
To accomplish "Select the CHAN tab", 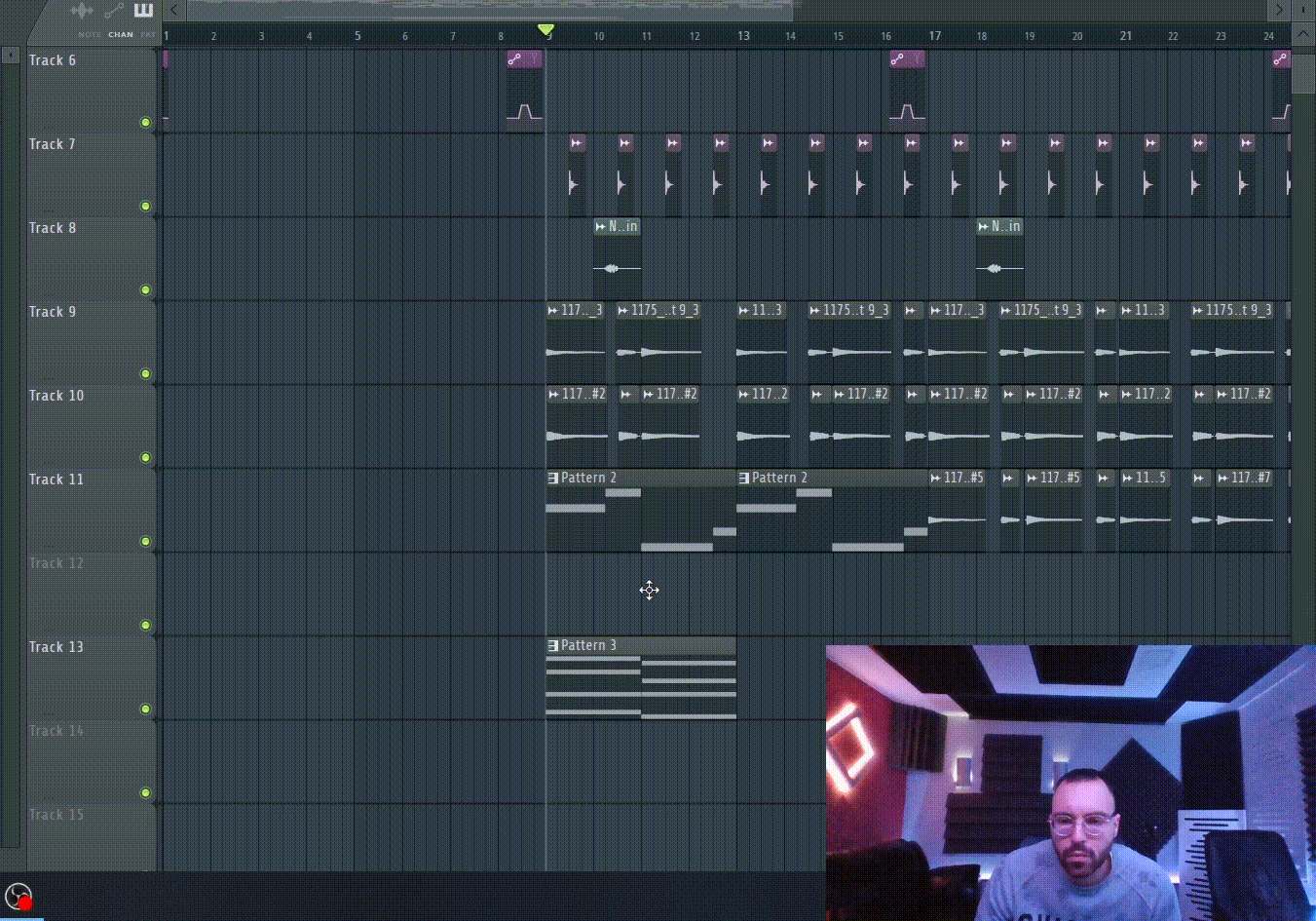I will point(121,35).
